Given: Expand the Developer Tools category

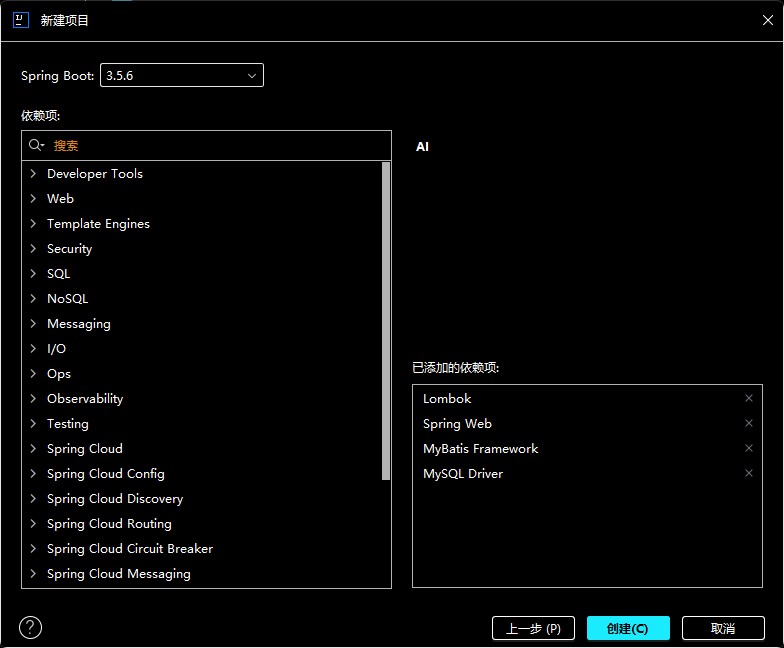Looking at the screenshot, I should tap(33, 174).
